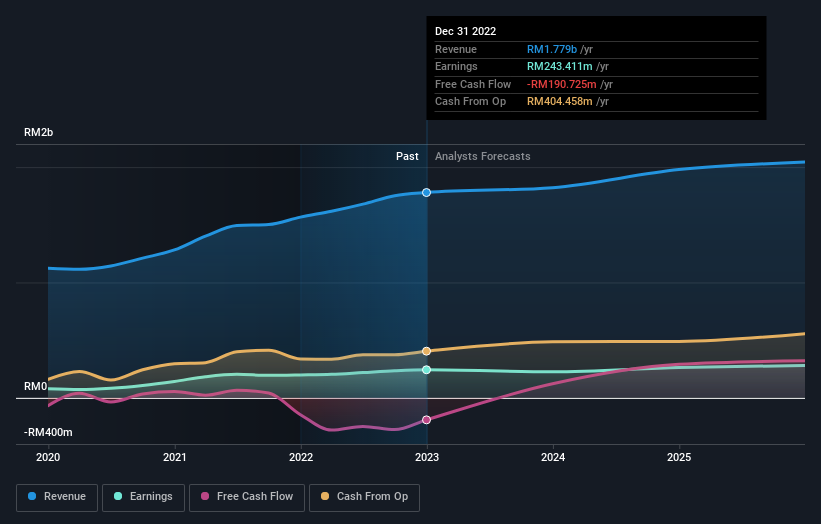The height and width of the screenshot is (524, 821).
Task: Click the Revenue data point at 2023
Action: (x=426, y=193)
